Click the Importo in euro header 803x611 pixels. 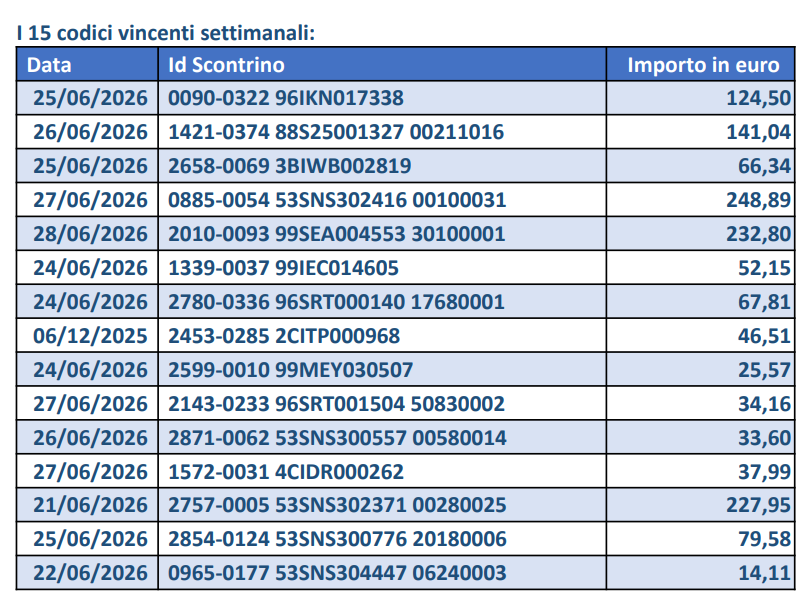point(703,65)
